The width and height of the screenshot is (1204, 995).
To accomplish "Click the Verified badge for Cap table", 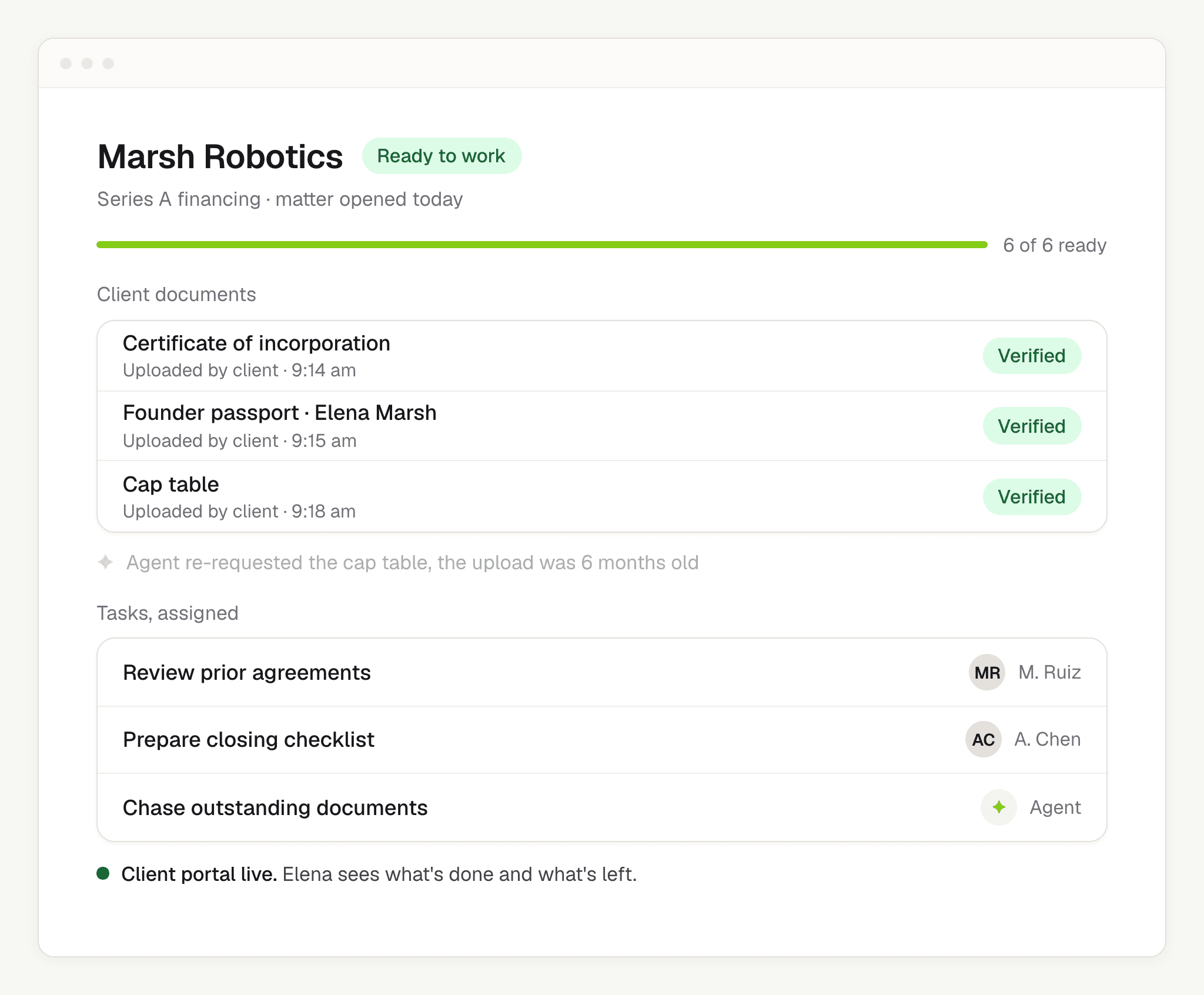I will 1032,497.
